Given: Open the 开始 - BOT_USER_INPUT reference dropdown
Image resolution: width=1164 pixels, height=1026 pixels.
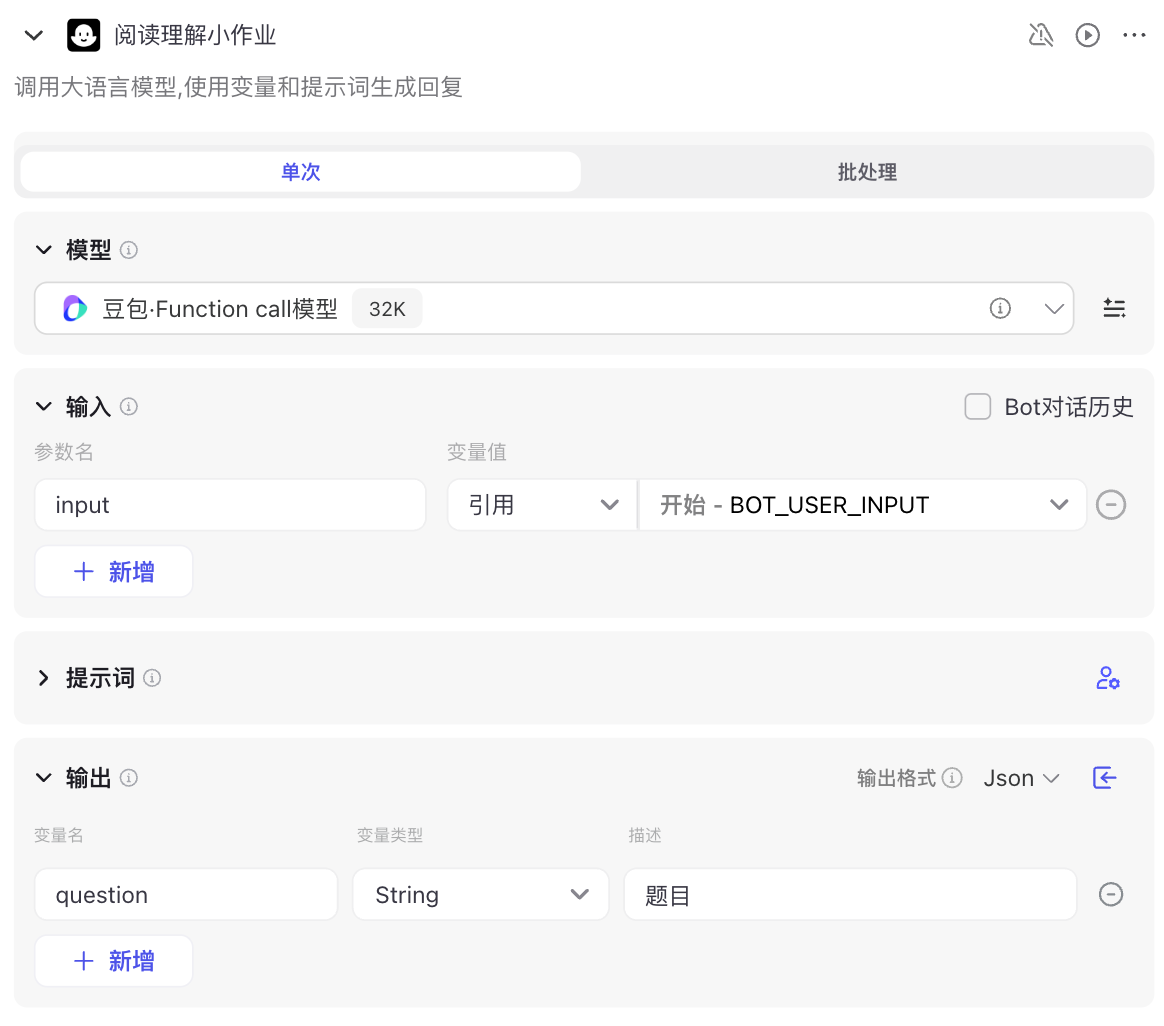Looking at the screenshot, I should pyautogui.click(x=863, y=505).
